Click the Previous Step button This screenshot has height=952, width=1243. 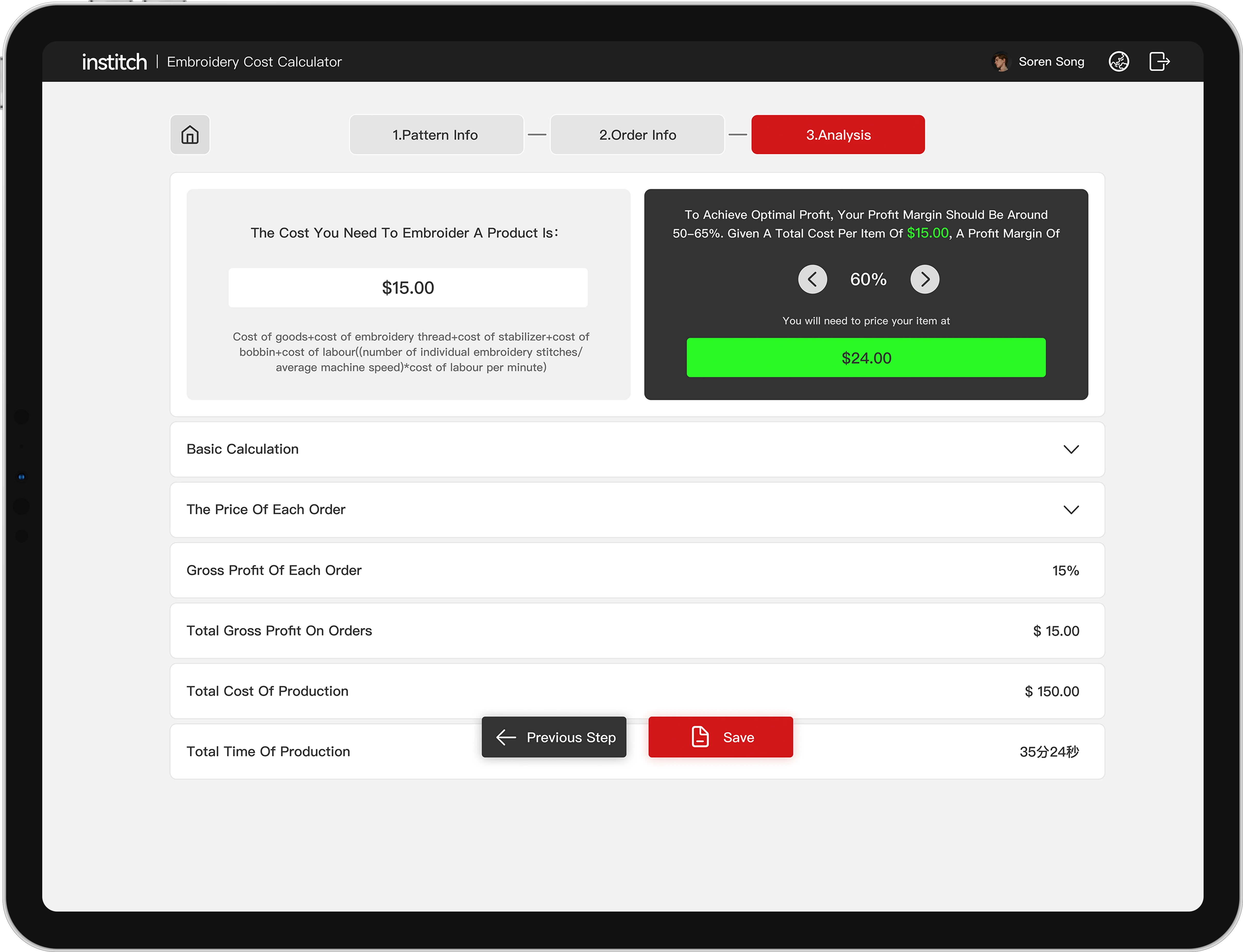click(554, 737)
